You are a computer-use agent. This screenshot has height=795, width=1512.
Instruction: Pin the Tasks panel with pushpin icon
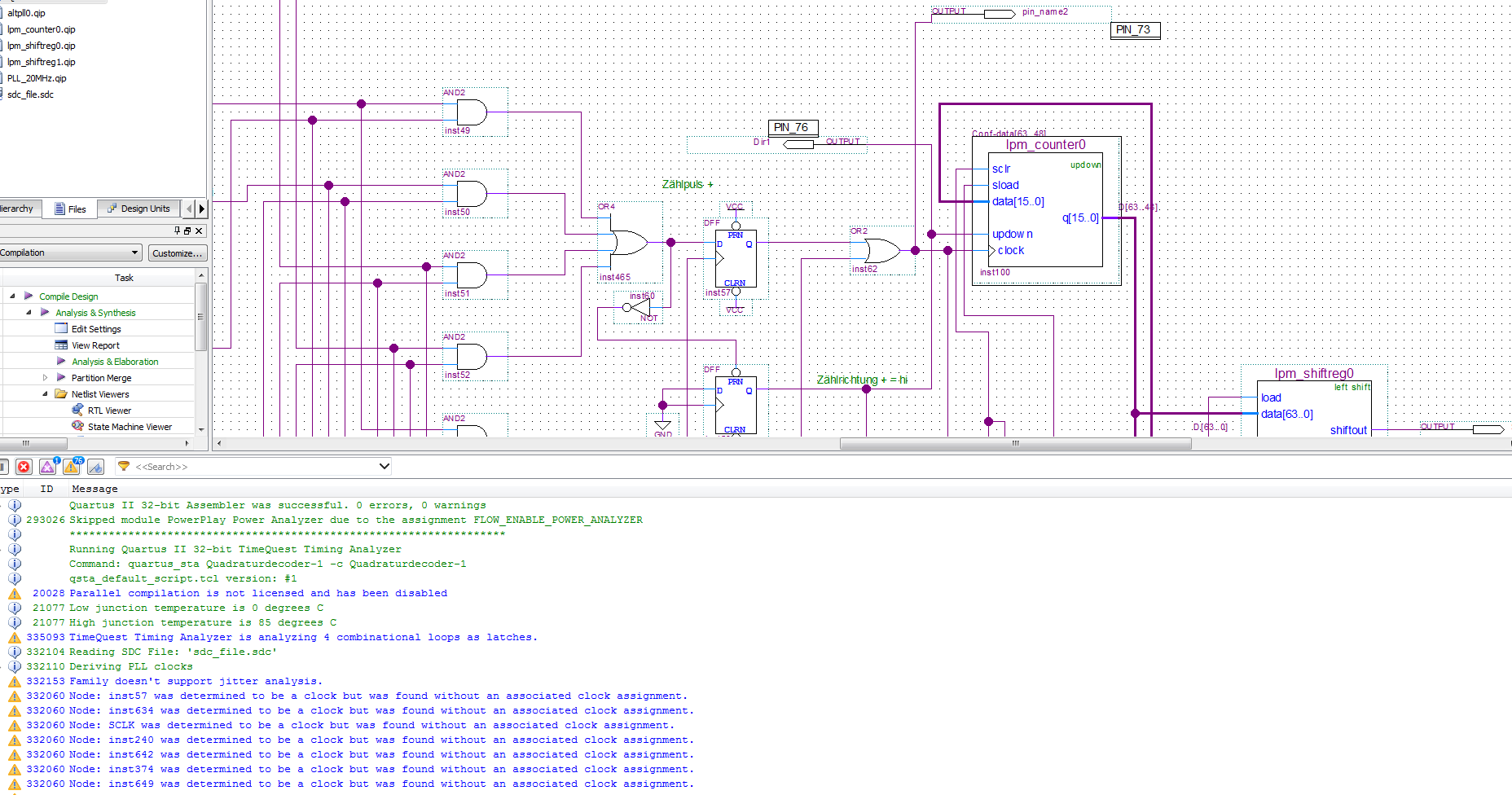point(178,231)
